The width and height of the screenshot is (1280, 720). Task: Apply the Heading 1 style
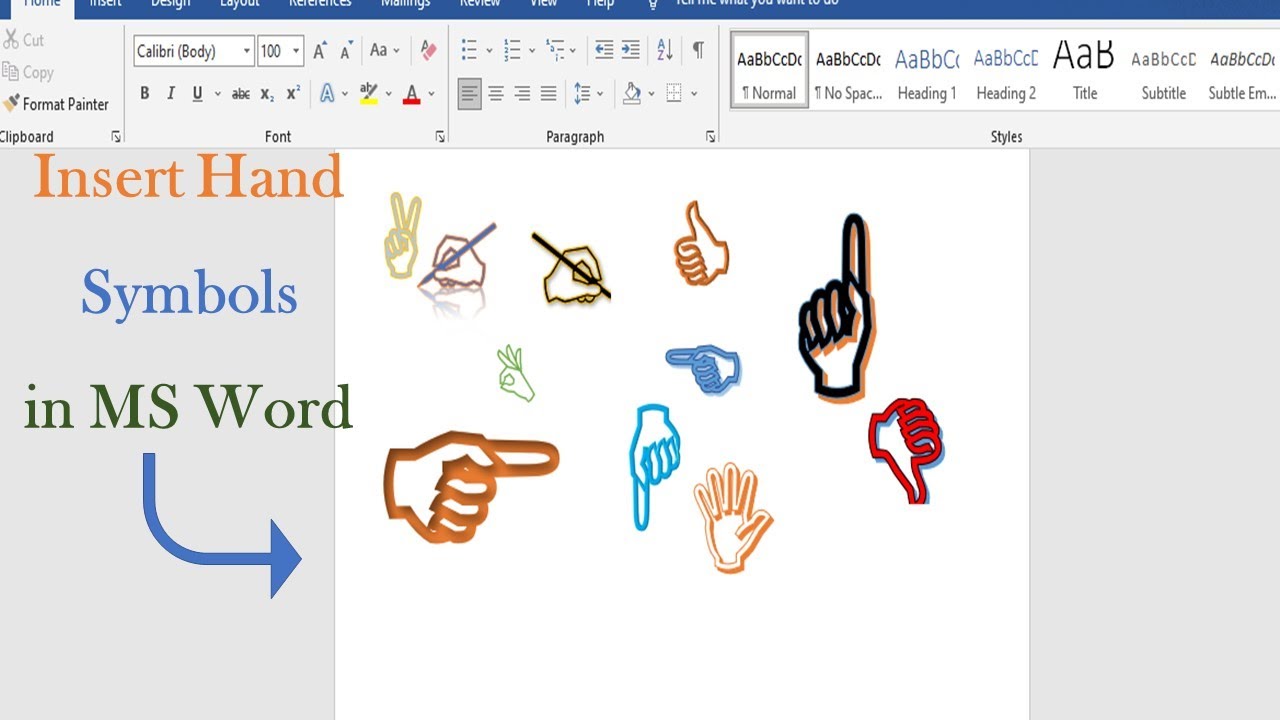[x=927, y=70]
